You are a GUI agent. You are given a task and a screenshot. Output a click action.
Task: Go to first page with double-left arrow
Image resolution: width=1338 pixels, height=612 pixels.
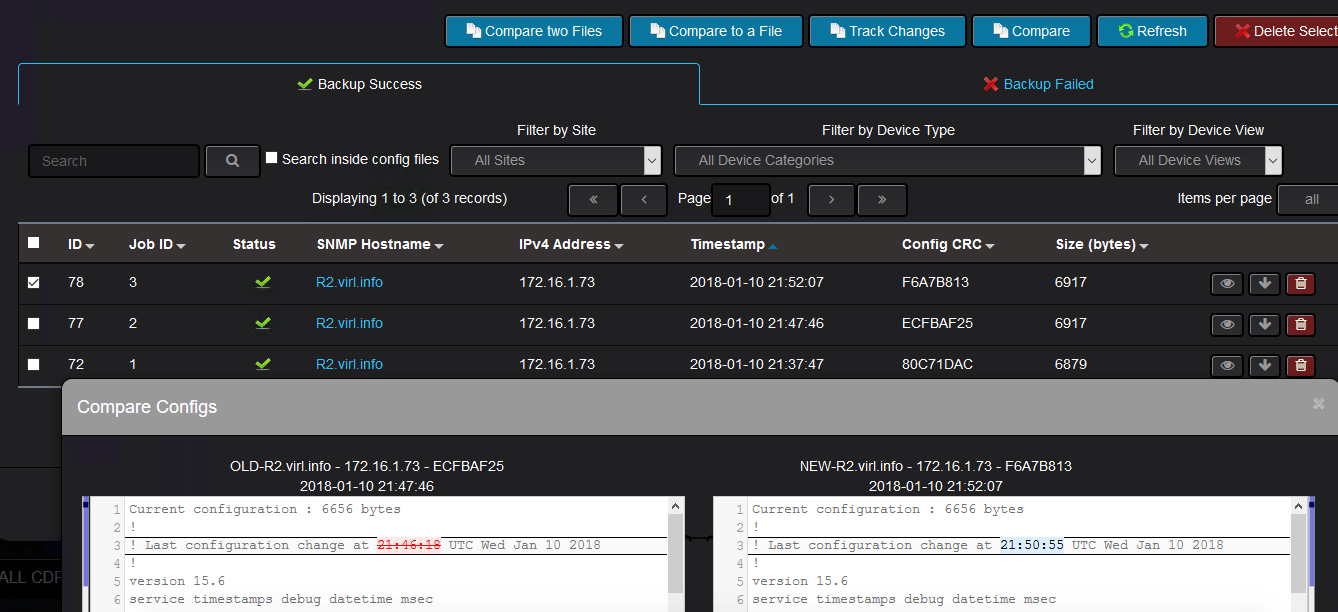593,200
